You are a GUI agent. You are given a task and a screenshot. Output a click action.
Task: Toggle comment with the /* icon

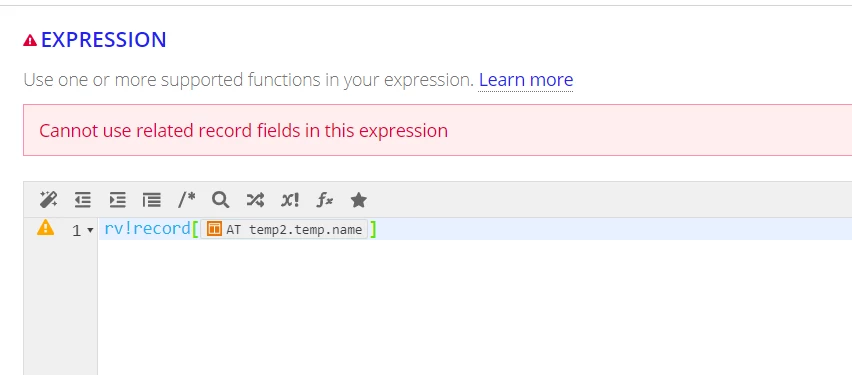point(186,200)
